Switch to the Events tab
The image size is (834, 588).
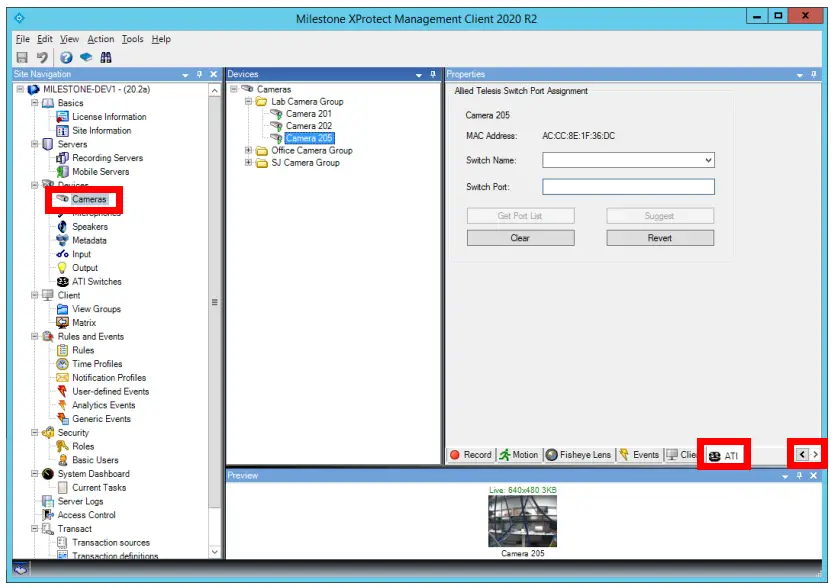pos(639,455)
